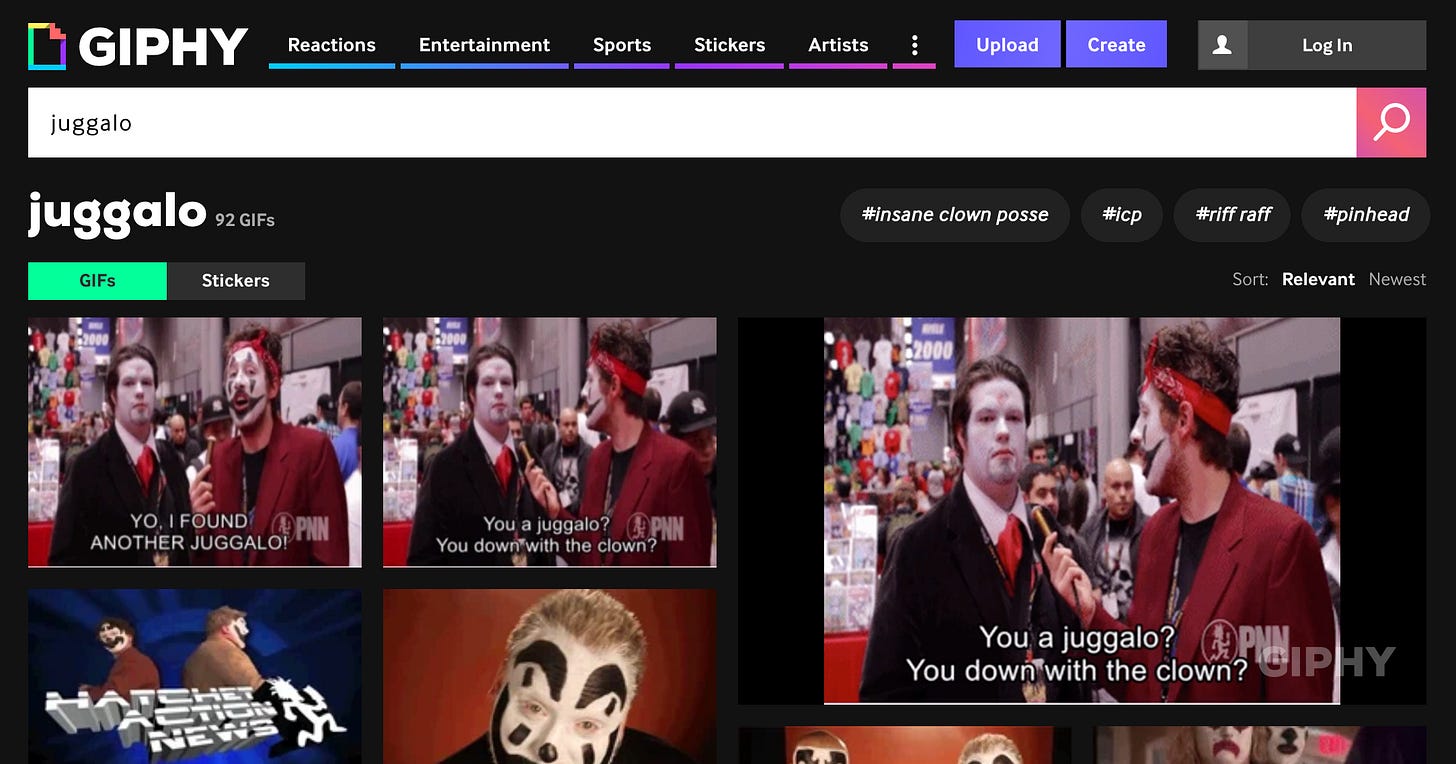This screenshot has width=1456, height=764.
Task: Click the Upload button
Action: tap(1007, 44)
